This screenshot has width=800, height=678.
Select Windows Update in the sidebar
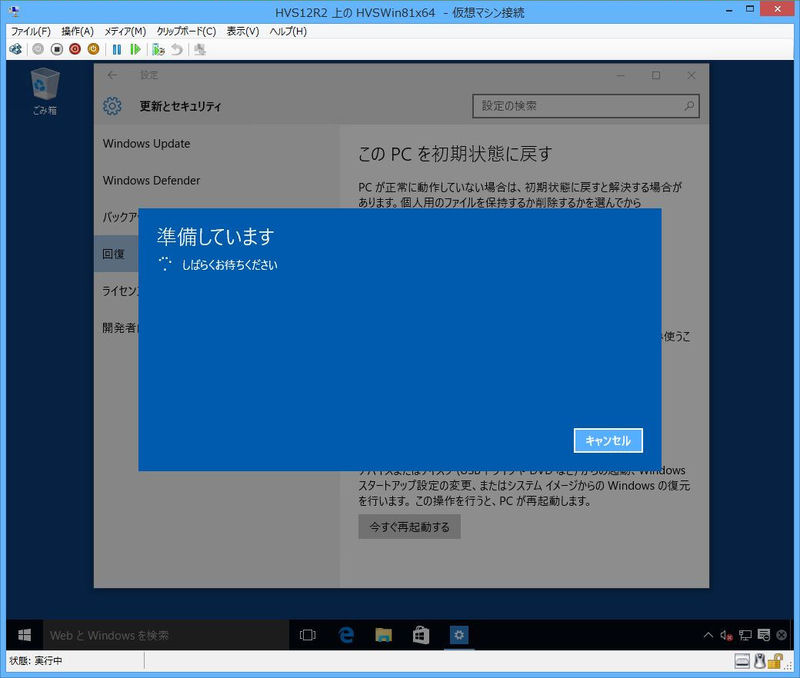pyautogui.click(x=146, y=144)
